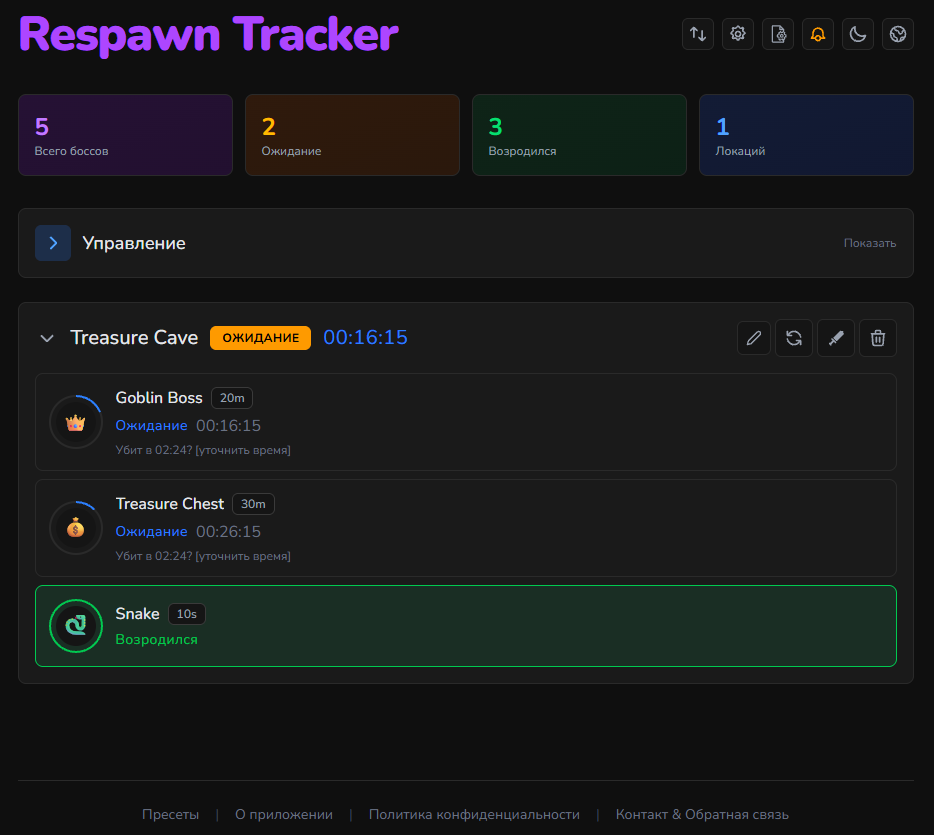
Task: Click уточнить время under Treasure Chest
Action: click(243, 556)
